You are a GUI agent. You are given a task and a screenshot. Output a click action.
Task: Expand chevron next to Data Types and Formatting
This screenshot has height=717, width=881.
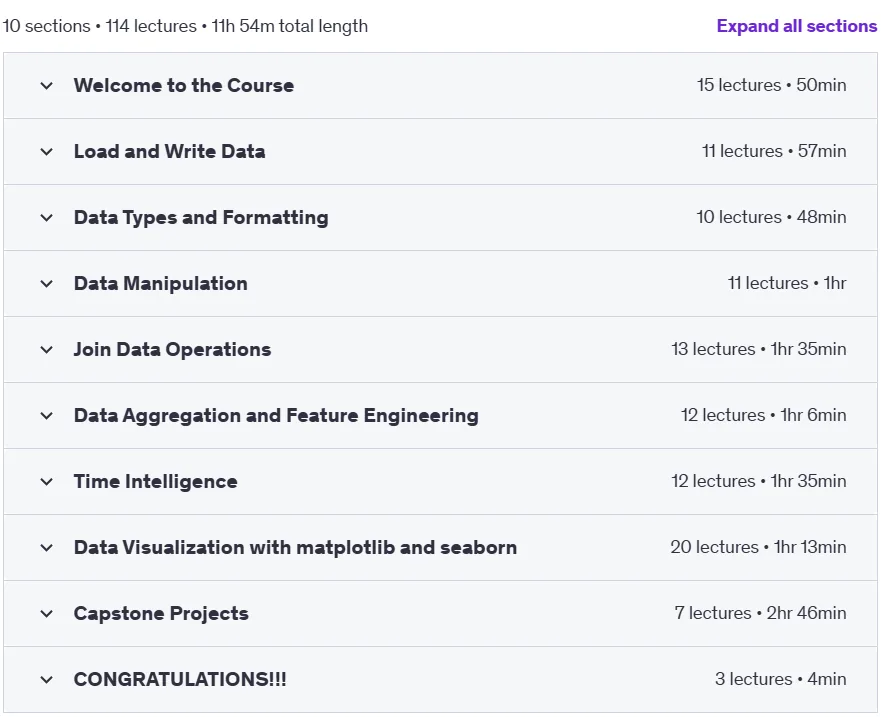pyautogui.click(x=47, y=218)
